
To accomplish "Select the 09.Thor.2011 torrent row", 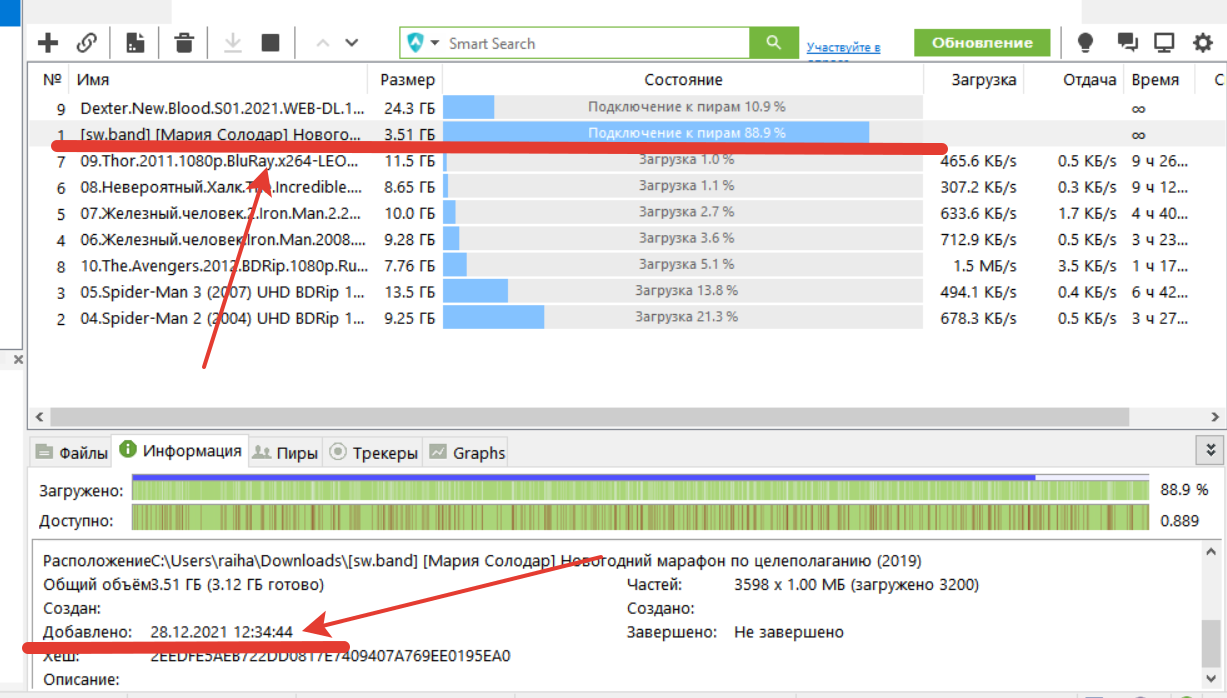I will pyautogui.click(x=222, y=160).
